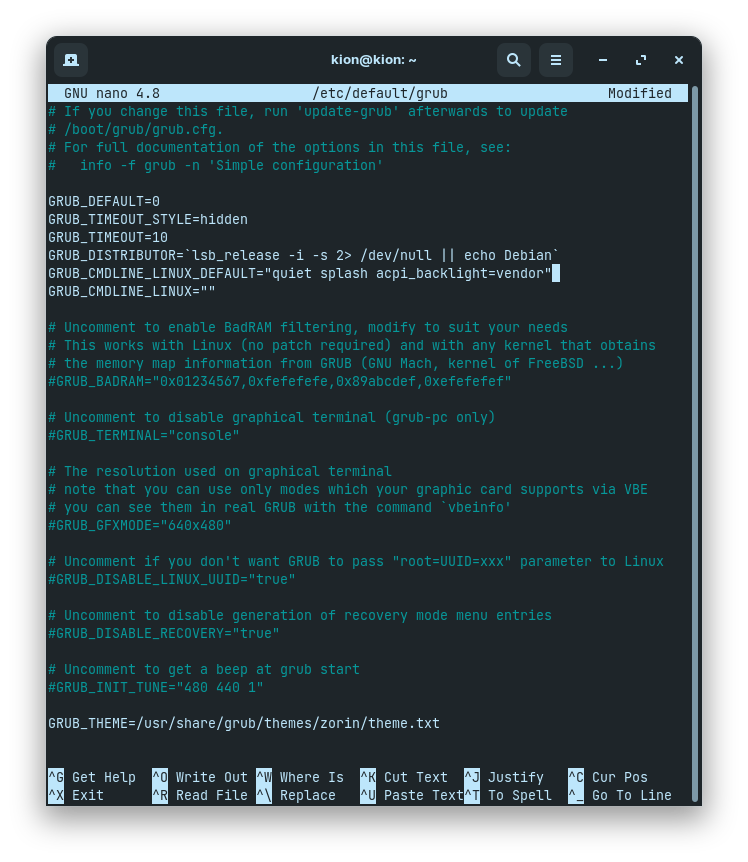This screenshot has height=862, width=748.
Task: Click the "info -f grub -n" comment
Action: 216,166
